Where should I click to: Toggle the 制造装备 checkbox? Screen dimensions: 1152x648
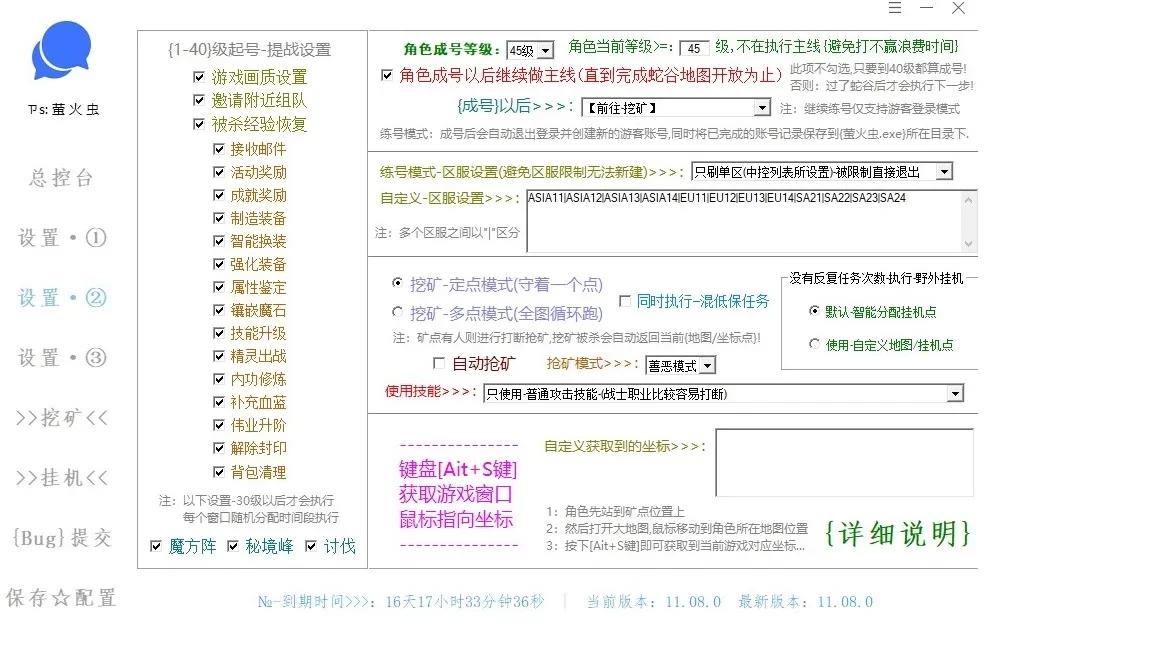[218, 218]
